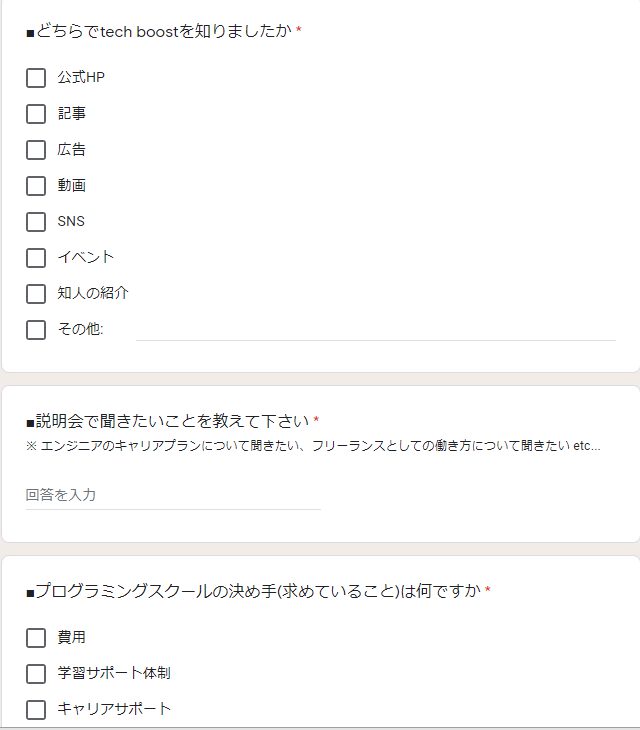640x730 pixels.
Task: Click the イベント label text
Action: pos(86,258)
